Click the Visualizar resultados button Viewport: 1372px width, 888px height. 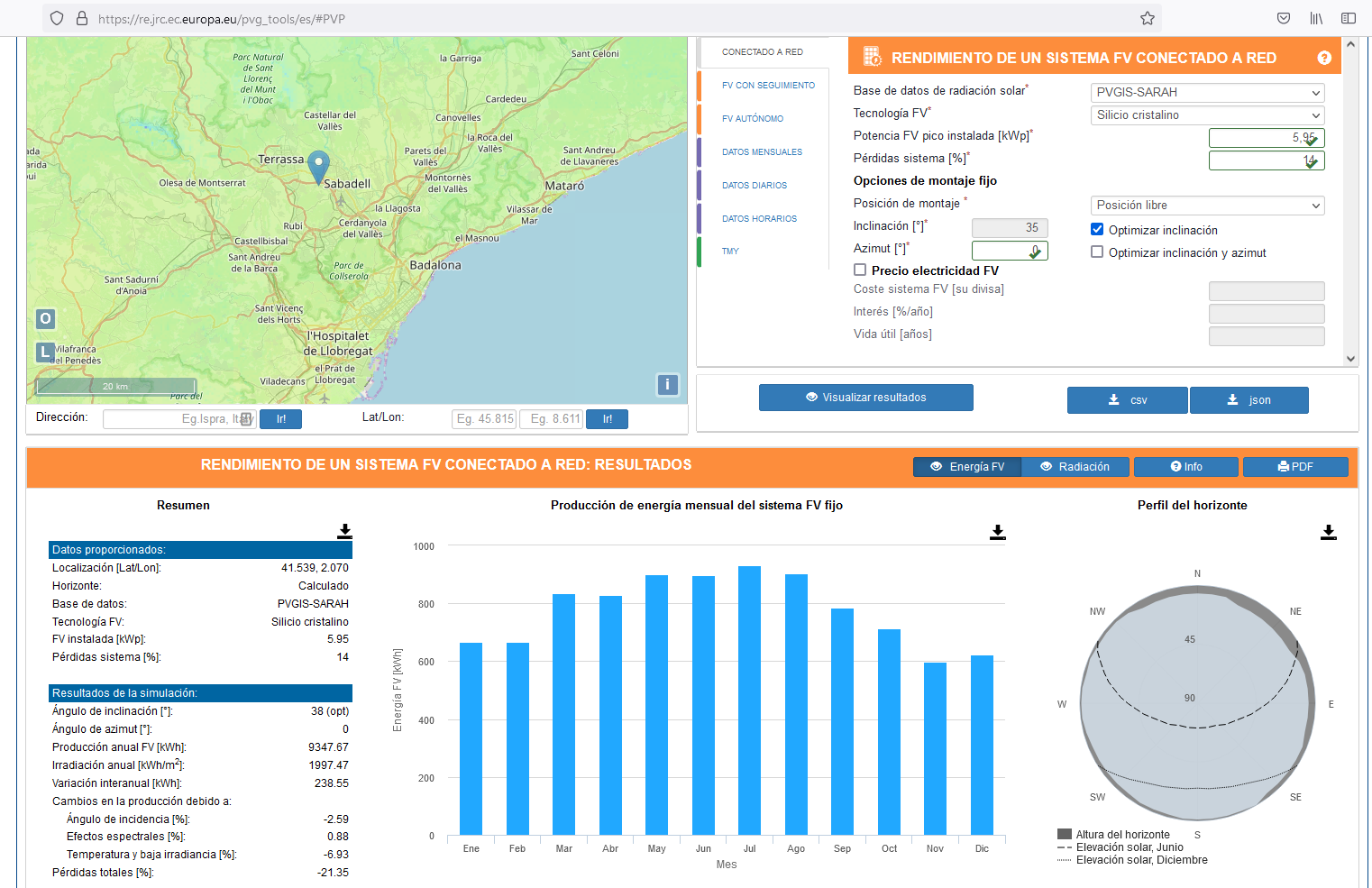point(865,397)
